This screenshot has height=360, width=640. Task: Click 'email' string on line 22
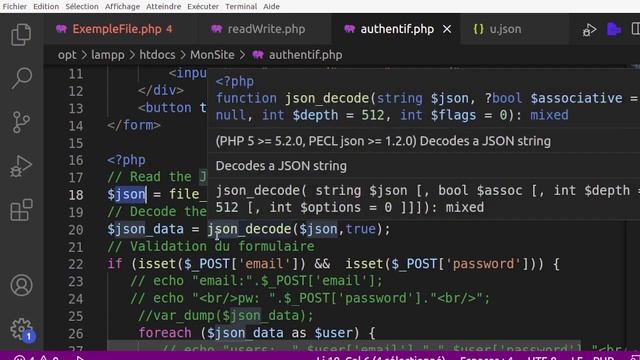(x=264, y=264)
